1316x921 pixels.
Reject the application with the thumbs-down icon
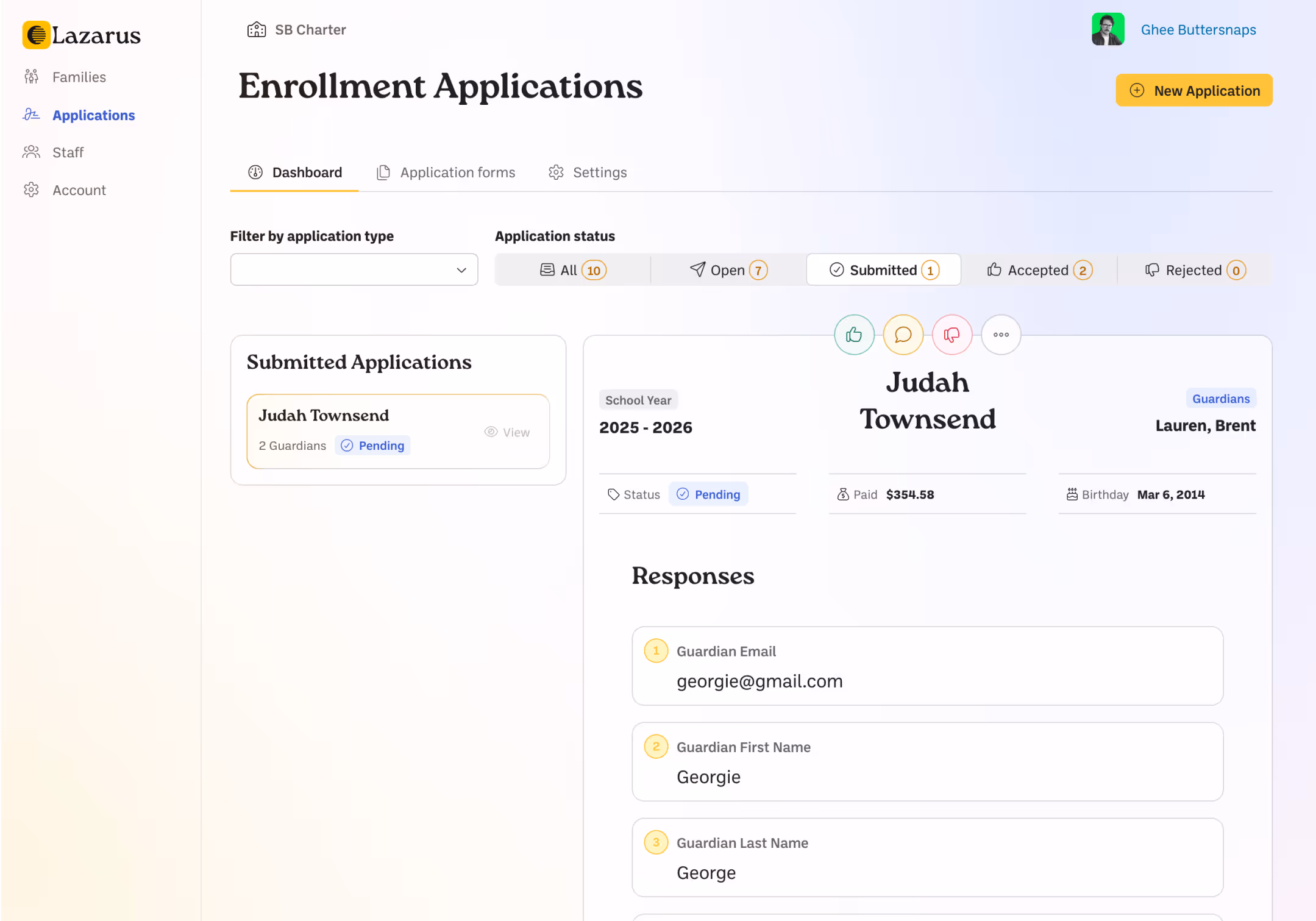(x=951, y=335)
